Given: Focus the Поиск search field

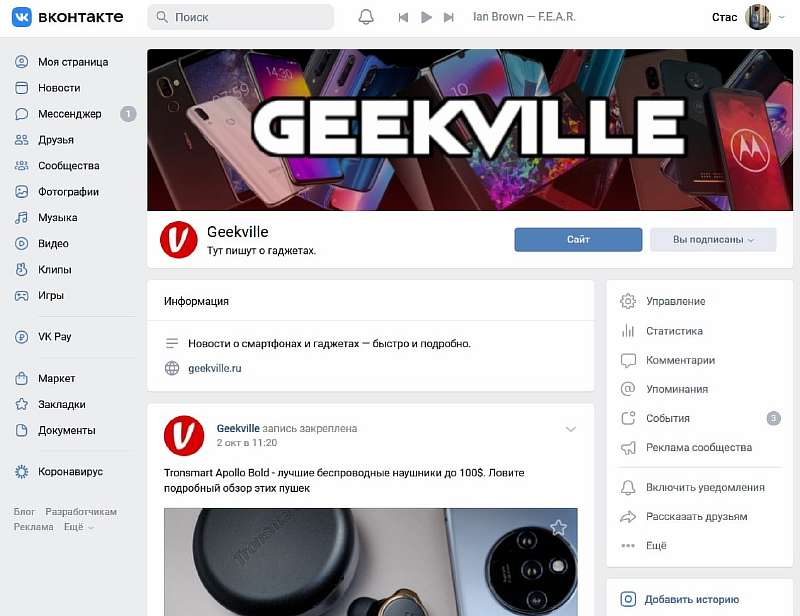Looking at the screenshot, I should click(241, 17).
